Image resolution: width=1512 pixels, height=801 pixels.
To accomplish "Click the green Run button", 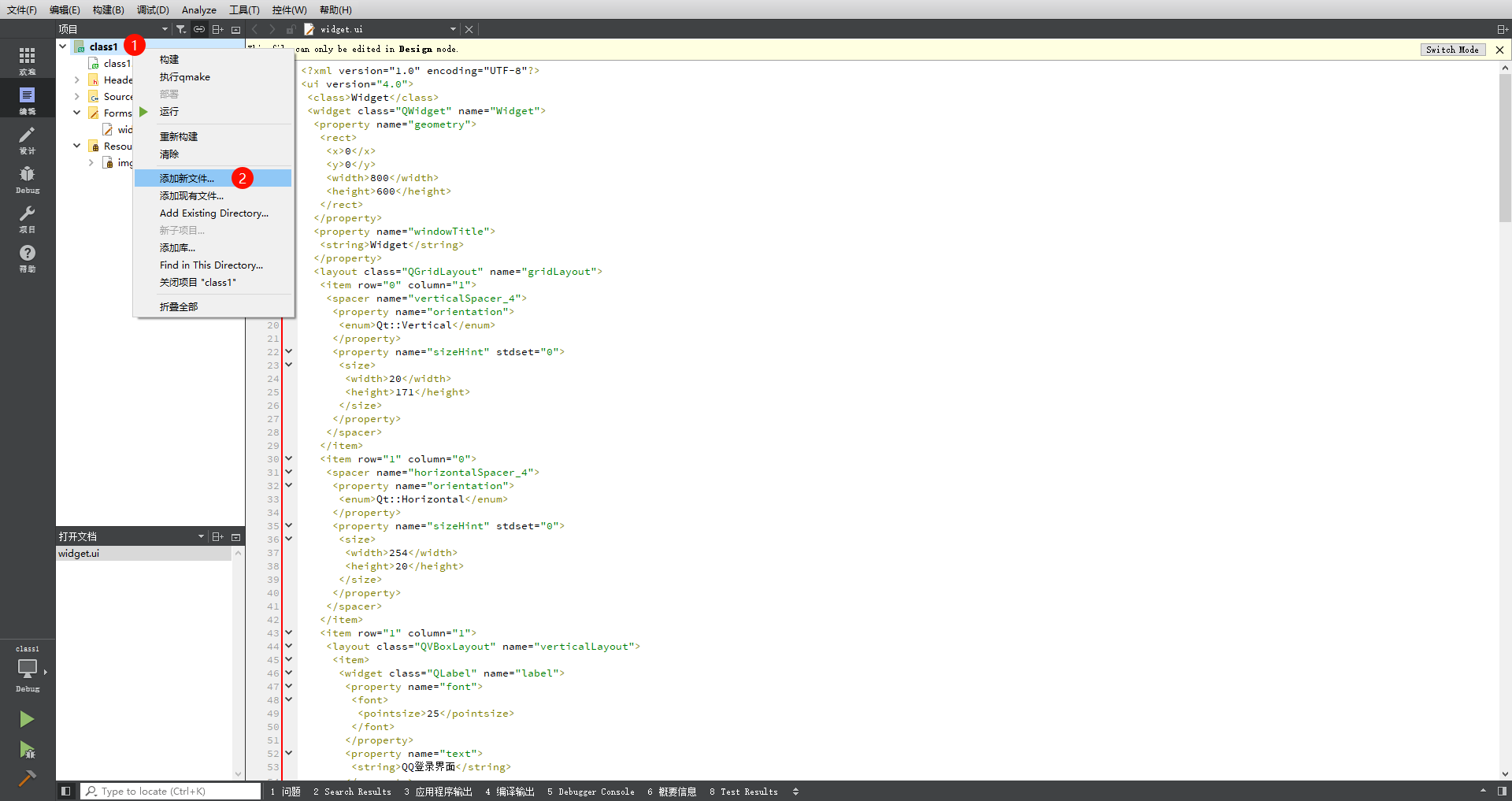I will tap(27, 719).
